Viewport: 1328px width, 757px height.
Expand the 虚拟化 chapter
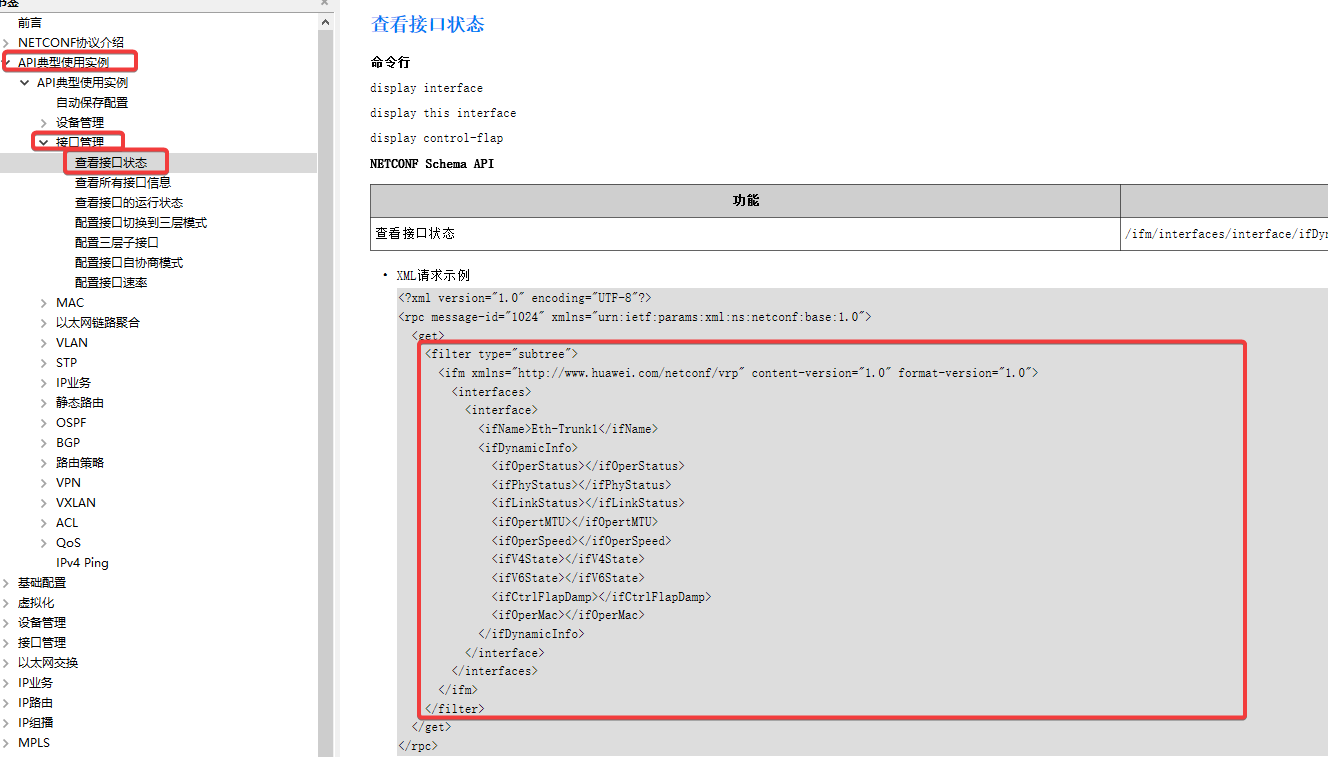click(x=6, y=603)
